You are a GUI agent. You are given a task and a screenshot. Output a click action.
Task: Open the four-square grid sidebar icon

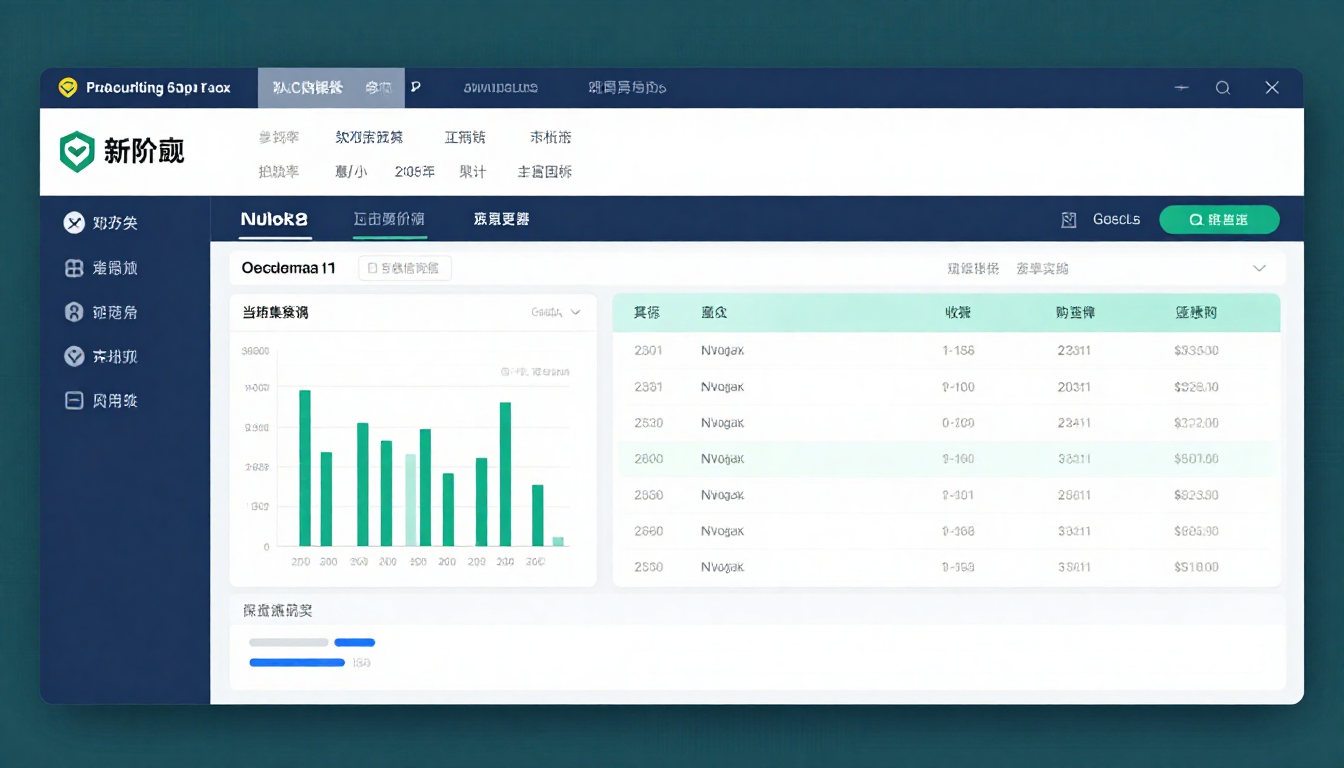pos(74,268)
